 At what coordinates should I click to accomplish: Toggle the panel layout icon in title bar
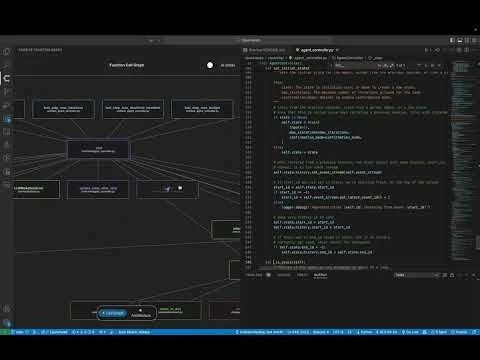pos(460,40)
